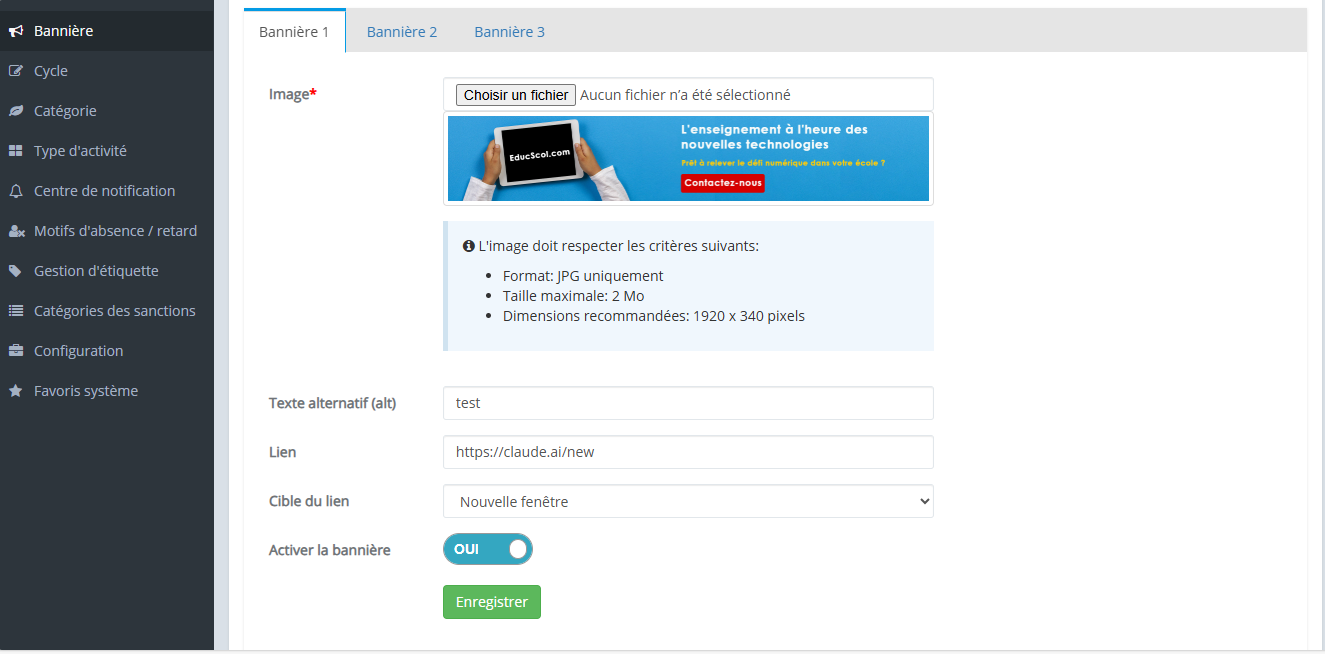Viewport: 1325px width, 654px height.
Task: Click the leaf icon beside Catégorie
Action: (x=16, y=111)
